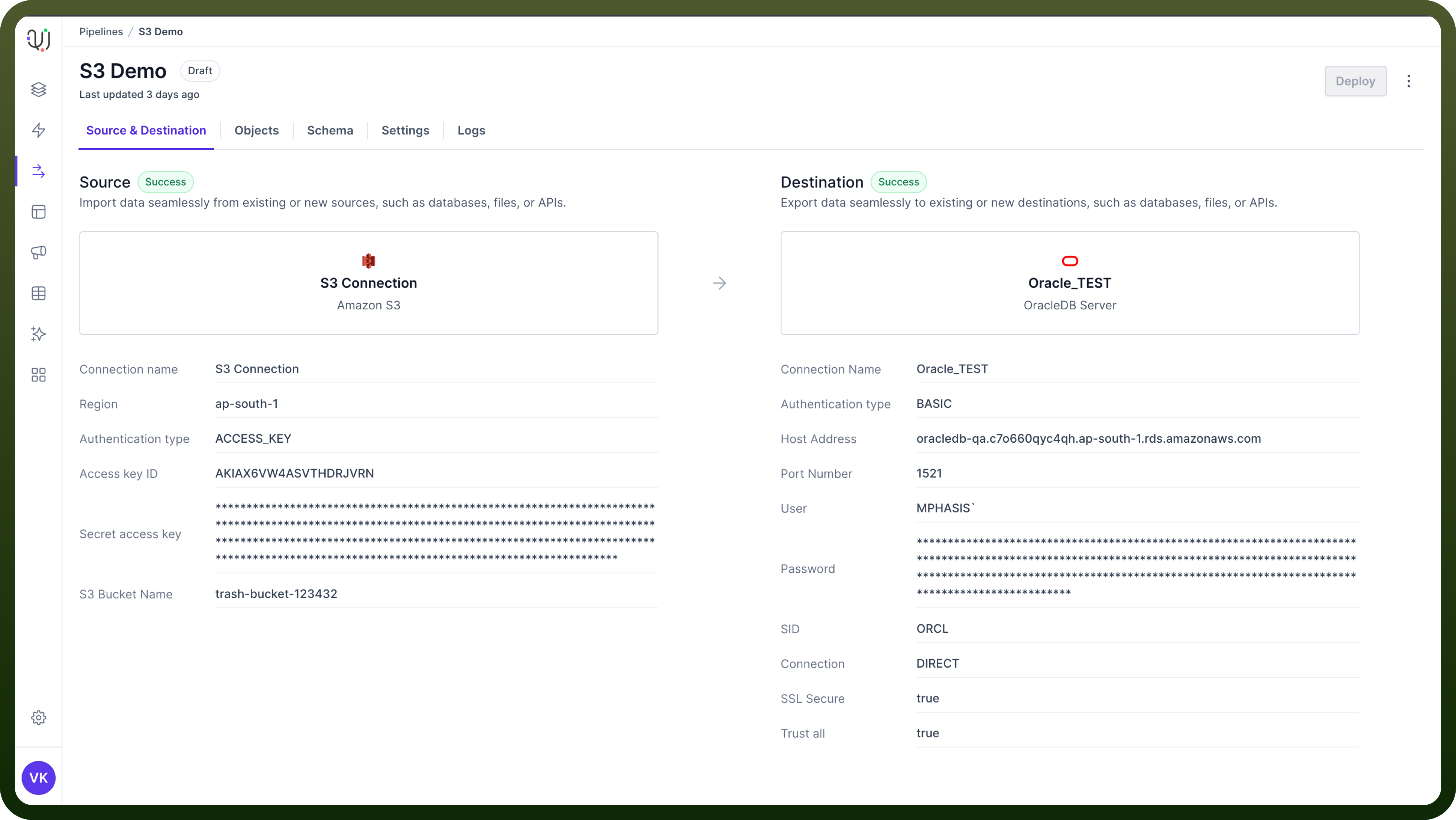The image size is (1456, 820).
Task: Click the arrow between source and destination
Action: click(x=719, y=283)
